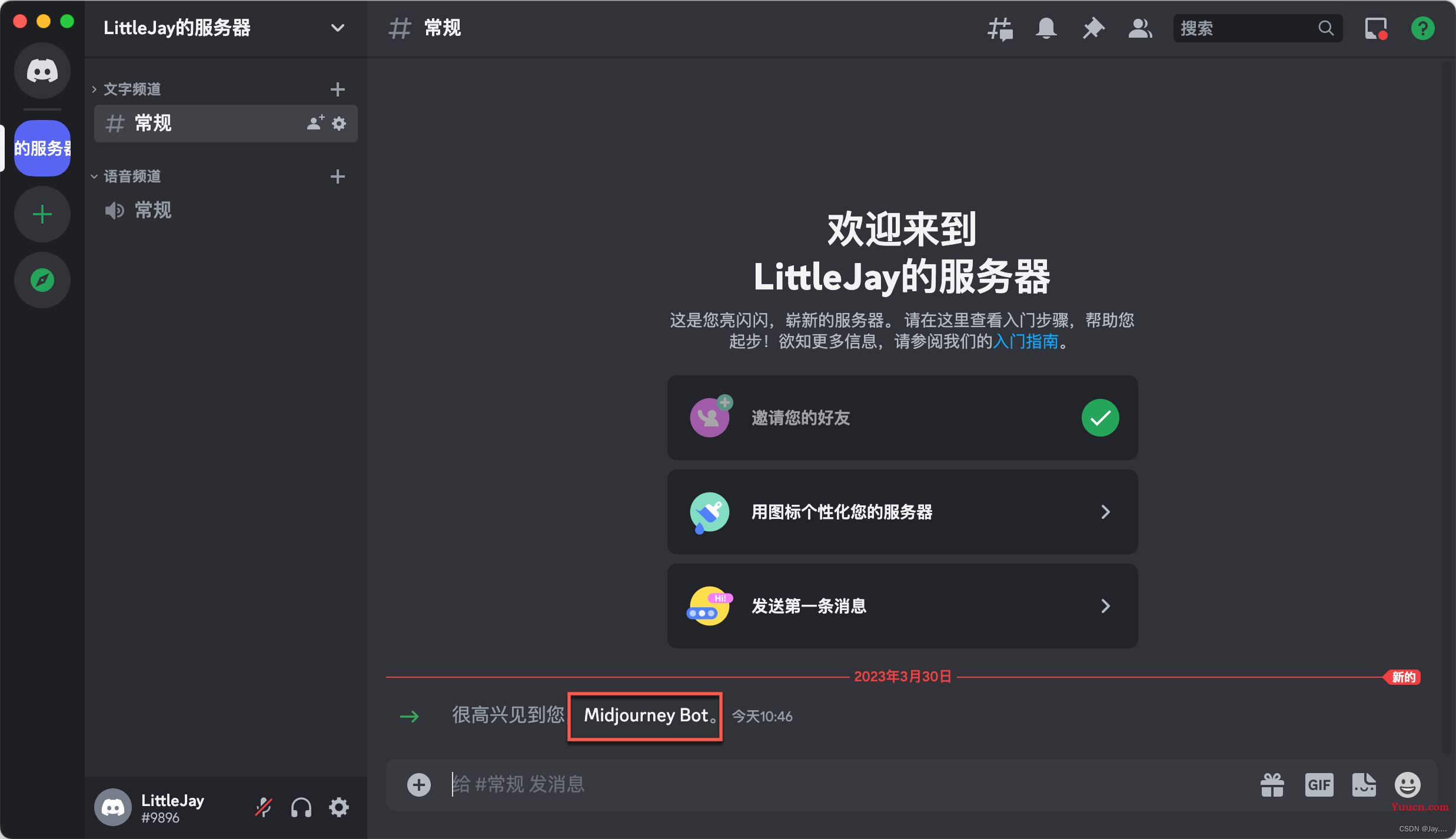The image size is (1456, 839).
Task: Add a server with green plus icon
Action: 42,214
